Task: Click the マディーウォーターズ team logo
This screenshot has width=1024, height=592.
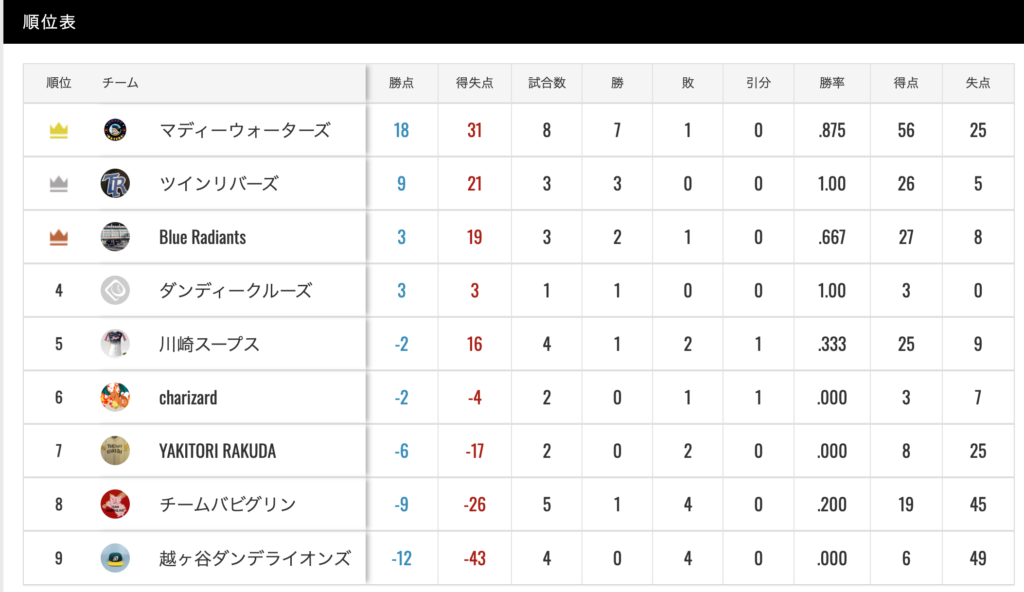Action: (115, 130)
